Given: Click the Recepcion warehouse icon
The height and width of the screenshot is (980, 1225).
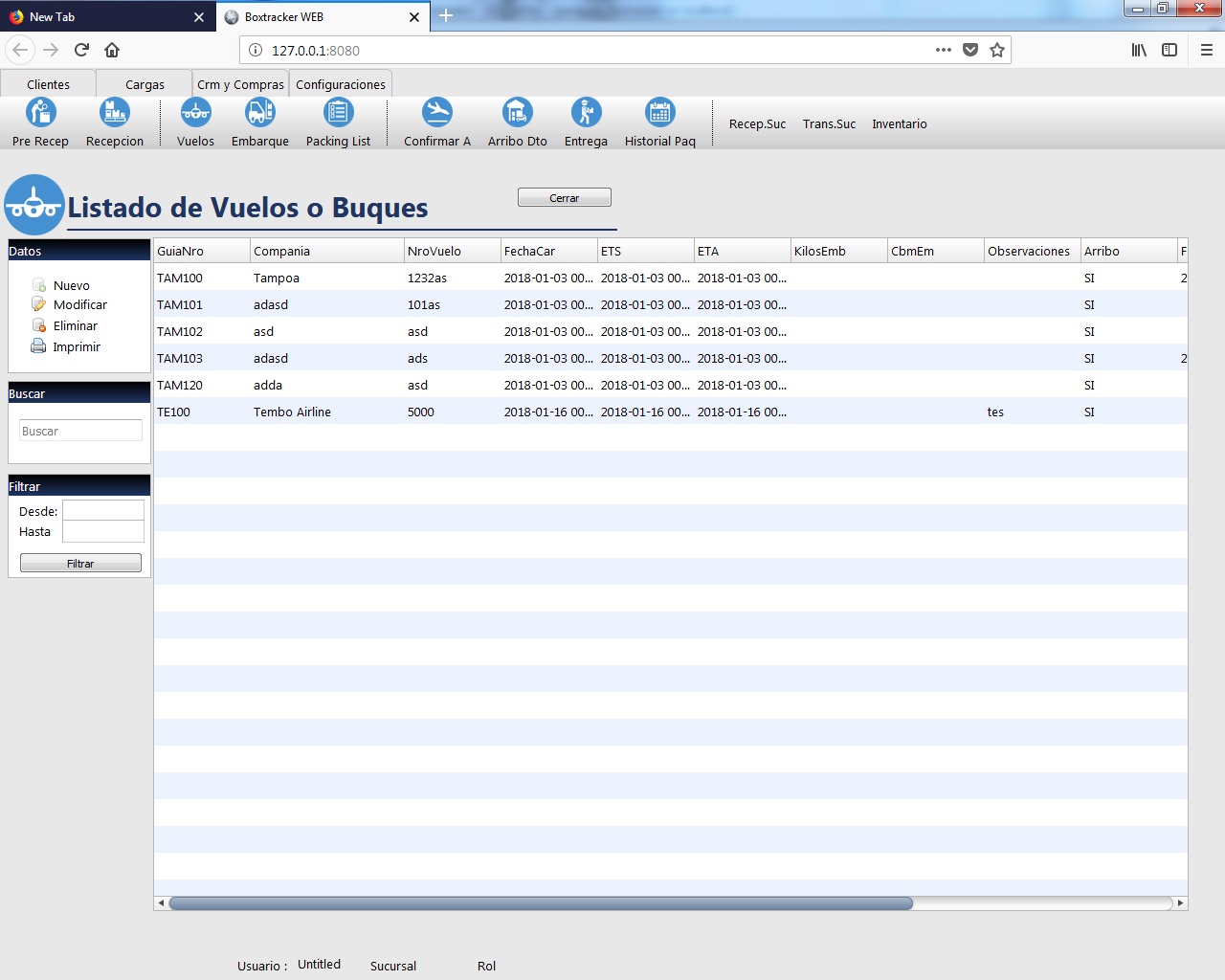Looking at the screenshot, I should point(115,113).
